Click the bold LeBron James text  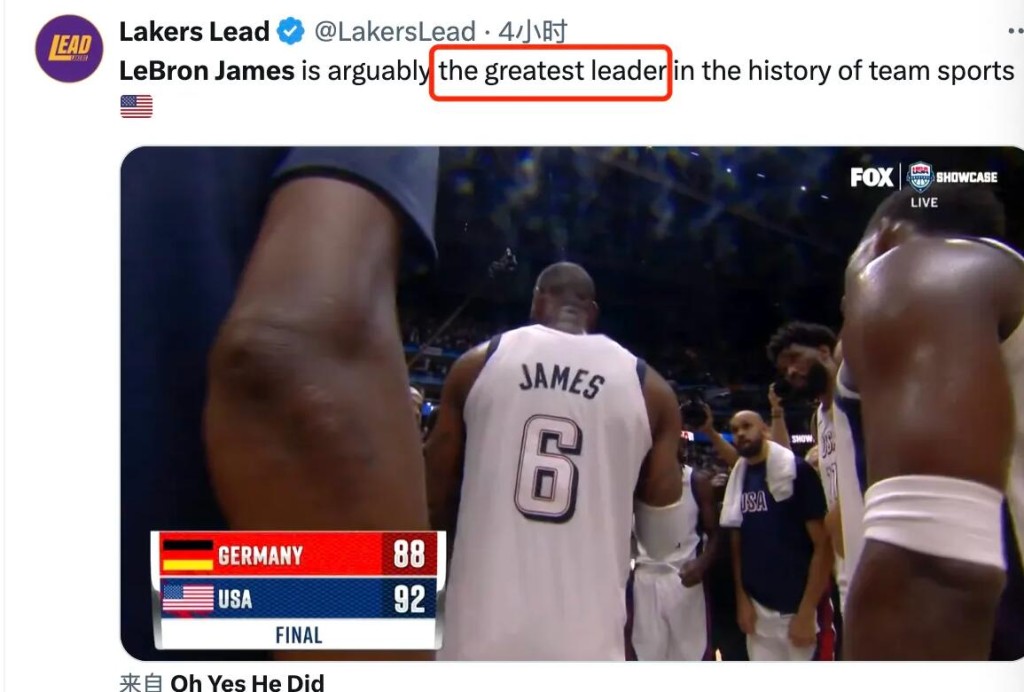click(207, 71)
